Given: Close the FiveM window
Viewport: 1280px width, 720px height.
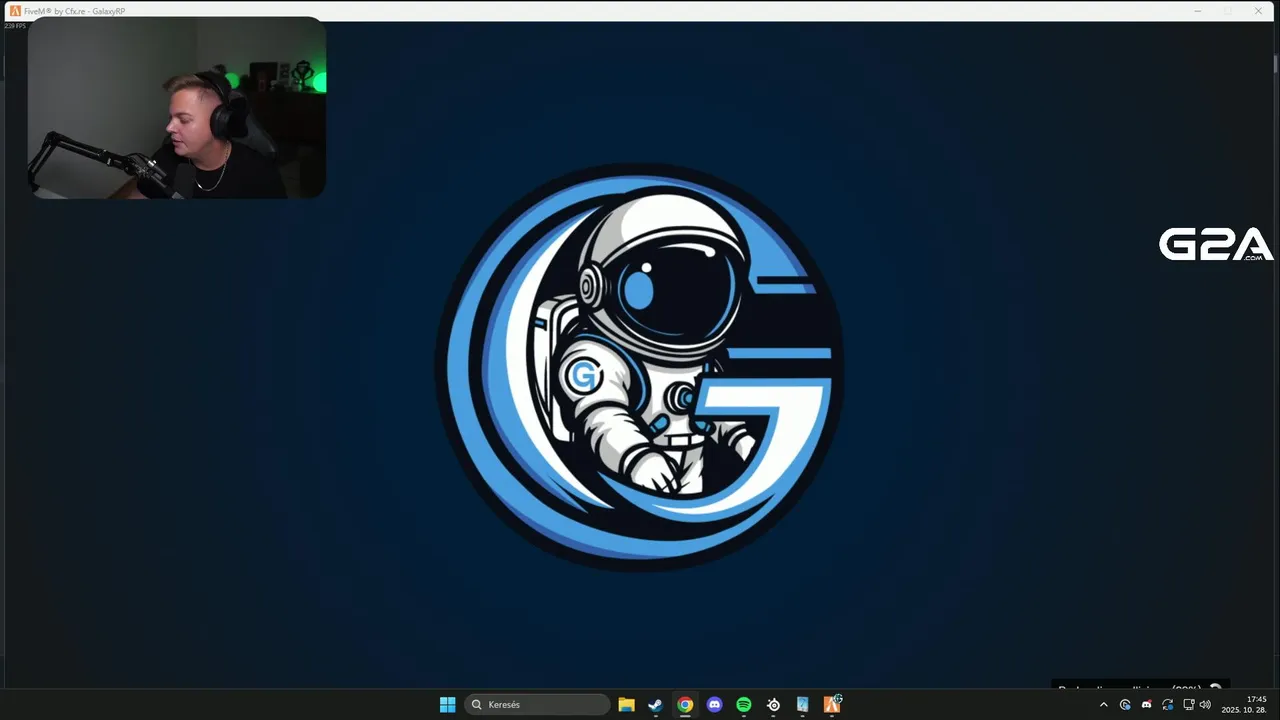Looking at the screenshot, I should [1259, 11].
